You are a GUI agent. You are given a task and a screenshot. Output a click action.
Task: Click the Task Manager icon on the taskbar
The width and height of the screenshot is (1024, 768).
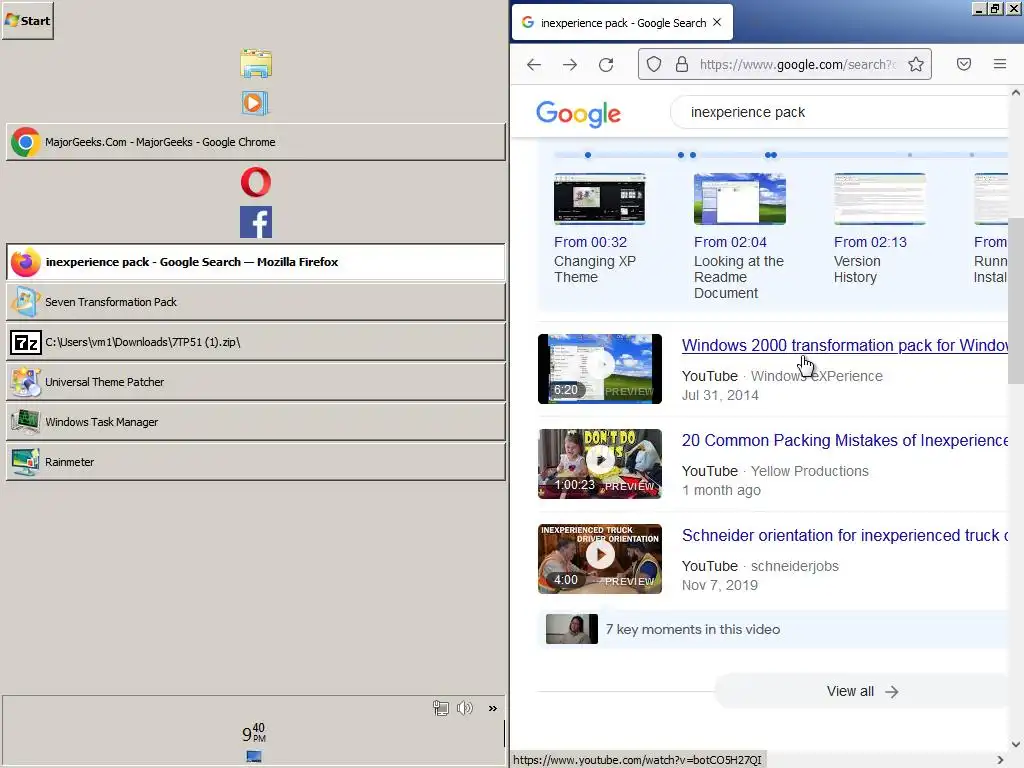25,422
